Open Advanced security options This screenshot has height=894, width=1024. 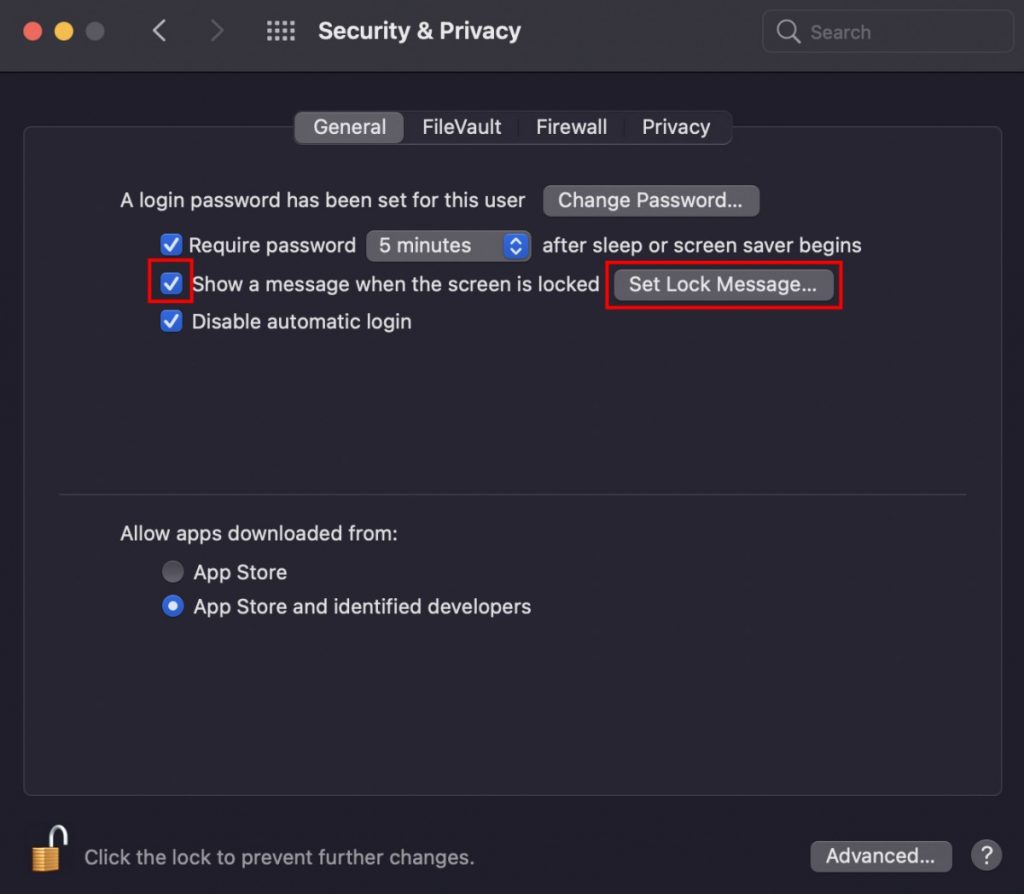(x=881, y=856)
